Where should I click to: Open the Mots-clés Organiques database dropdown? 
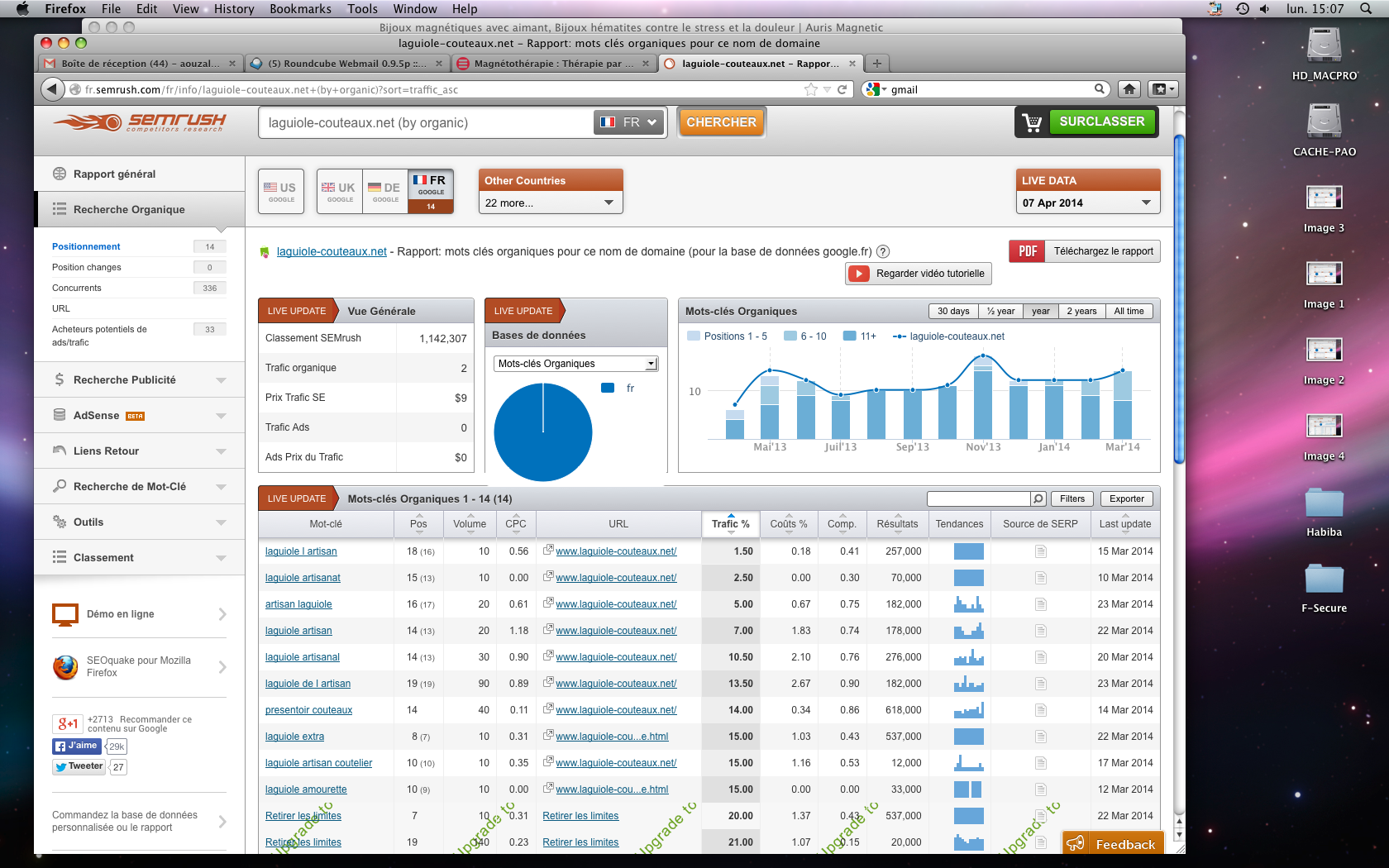pyautogui.click(x=575, y=364)
